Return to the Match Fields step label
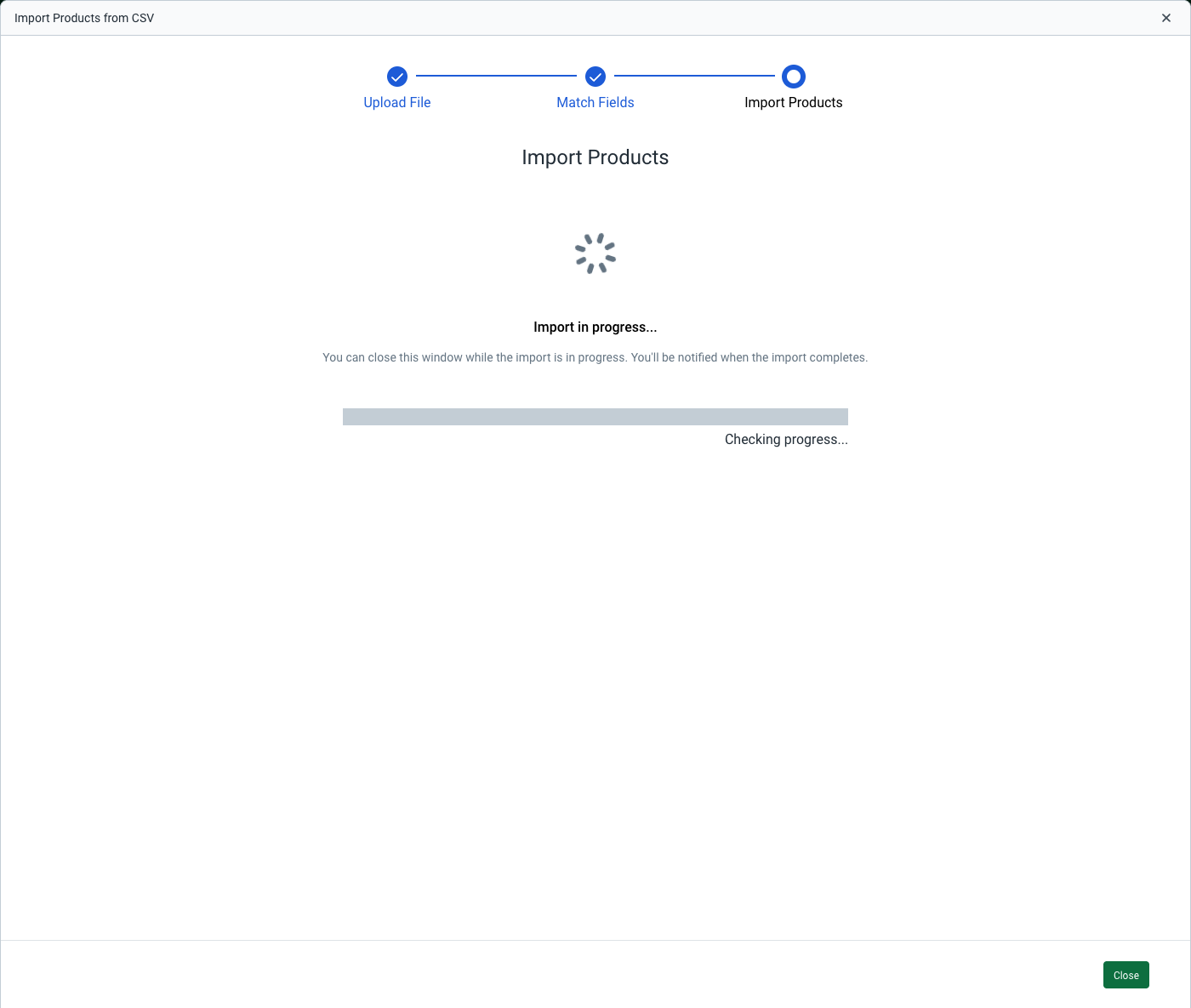This screenshot has height=1008, width=1191. pos(595,102)
